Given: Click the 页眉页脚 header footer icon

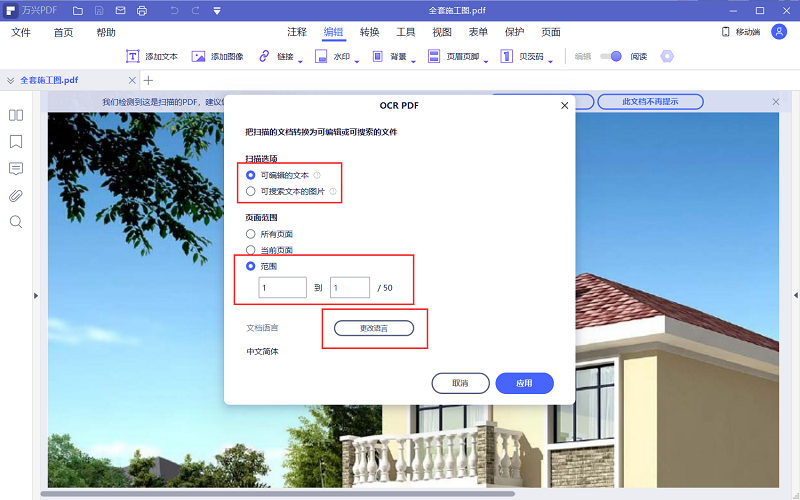Looking at the screenshot, I should [434, 56].
